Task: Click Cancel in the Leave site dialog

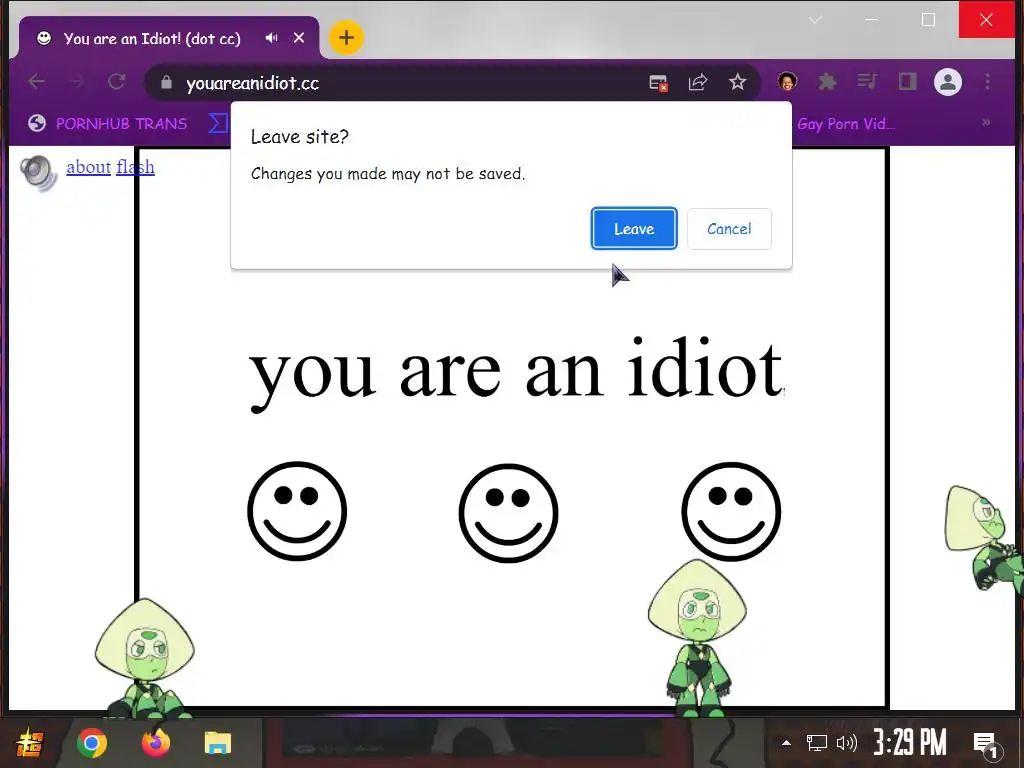Action: click(x=729, y=229)
